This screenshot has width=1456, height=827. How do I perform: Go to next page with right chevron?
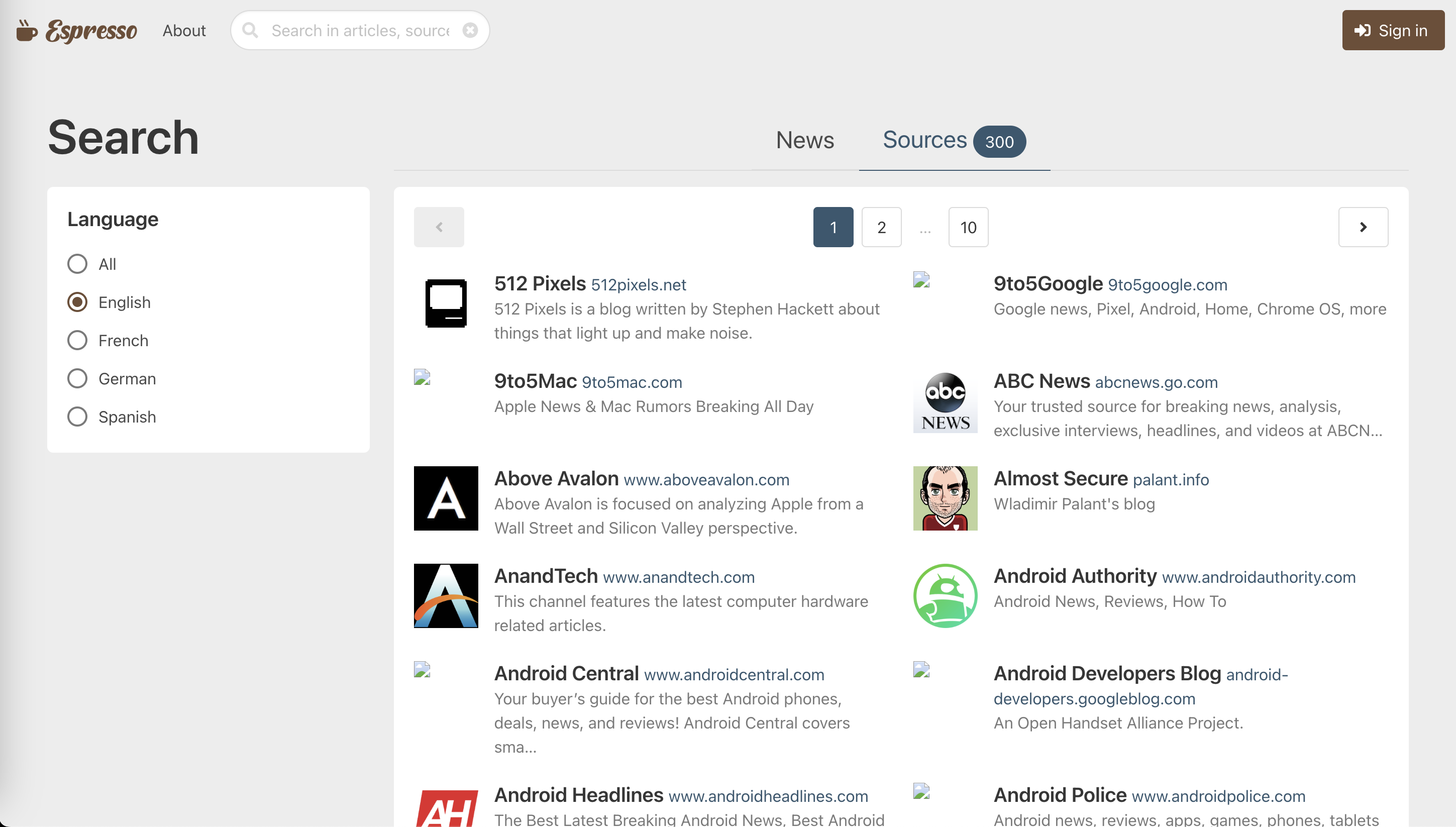click(1363, 227)
